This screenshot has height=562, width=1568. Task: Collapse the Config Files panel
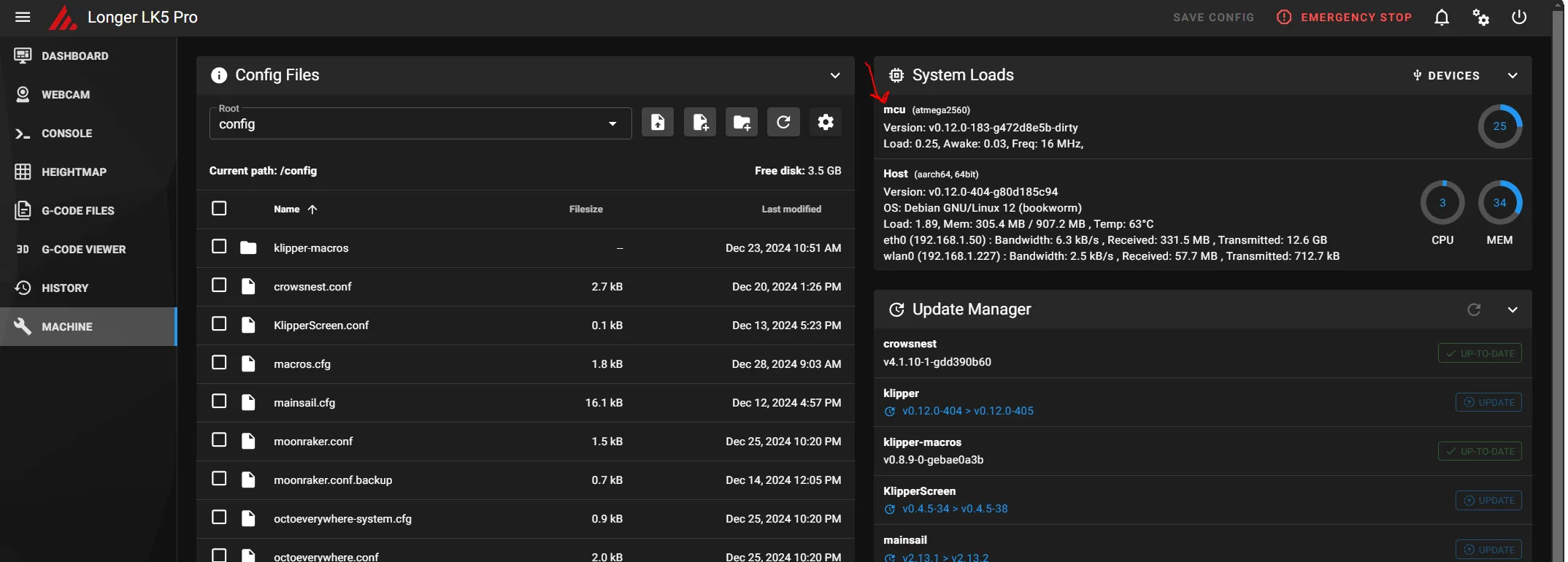pos(834,75)
